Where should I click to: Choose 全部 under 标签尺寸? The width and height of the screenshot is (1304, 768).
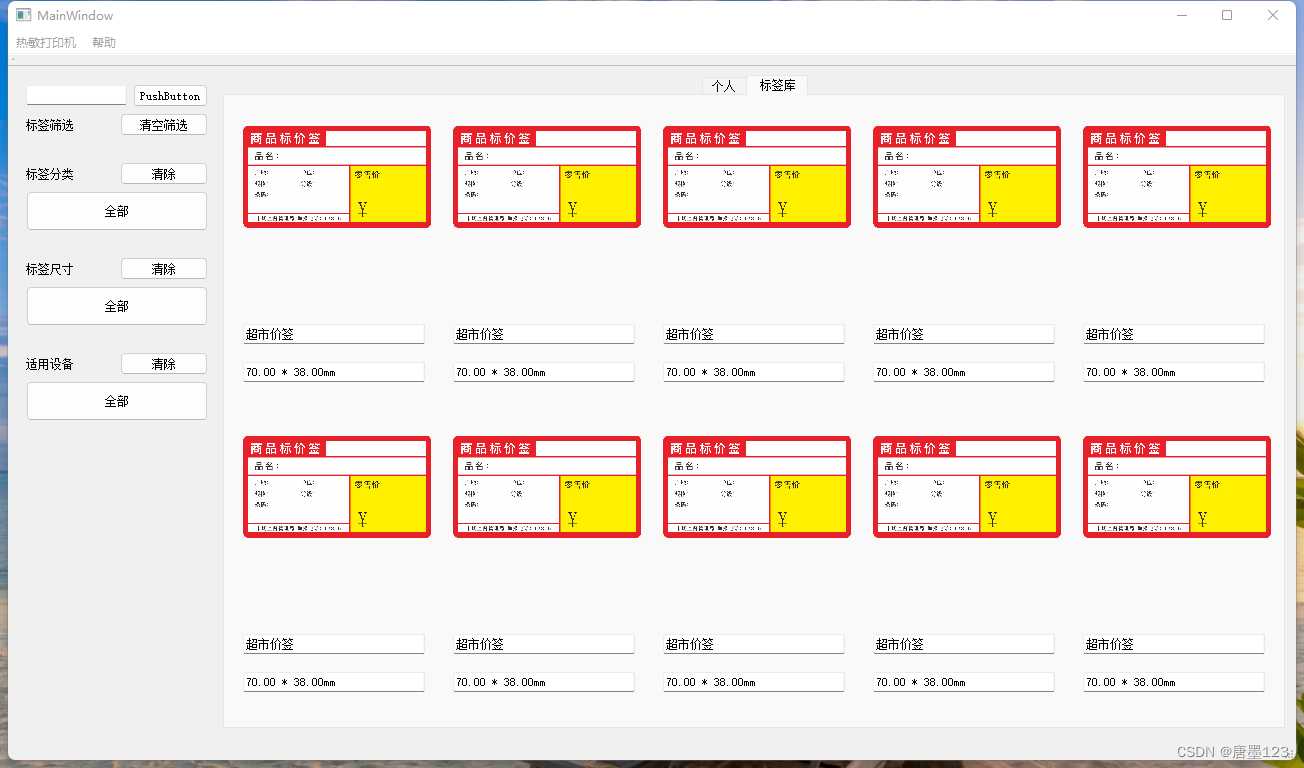(117, 306)
